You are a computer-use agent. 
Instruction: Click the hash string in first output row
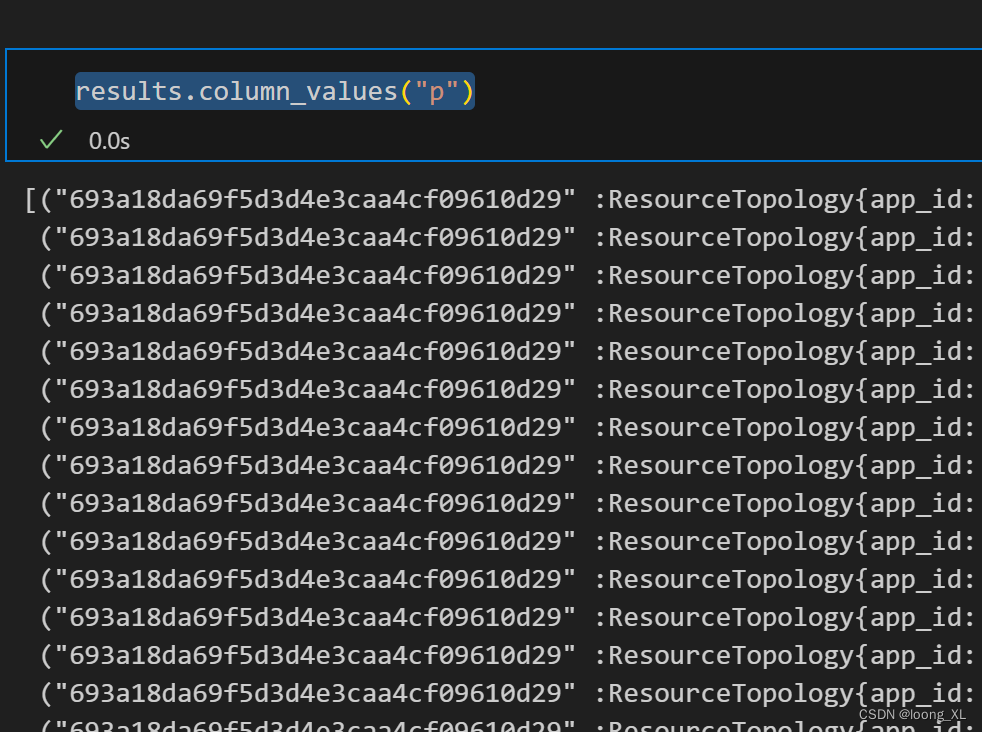(x=315, y=200)
